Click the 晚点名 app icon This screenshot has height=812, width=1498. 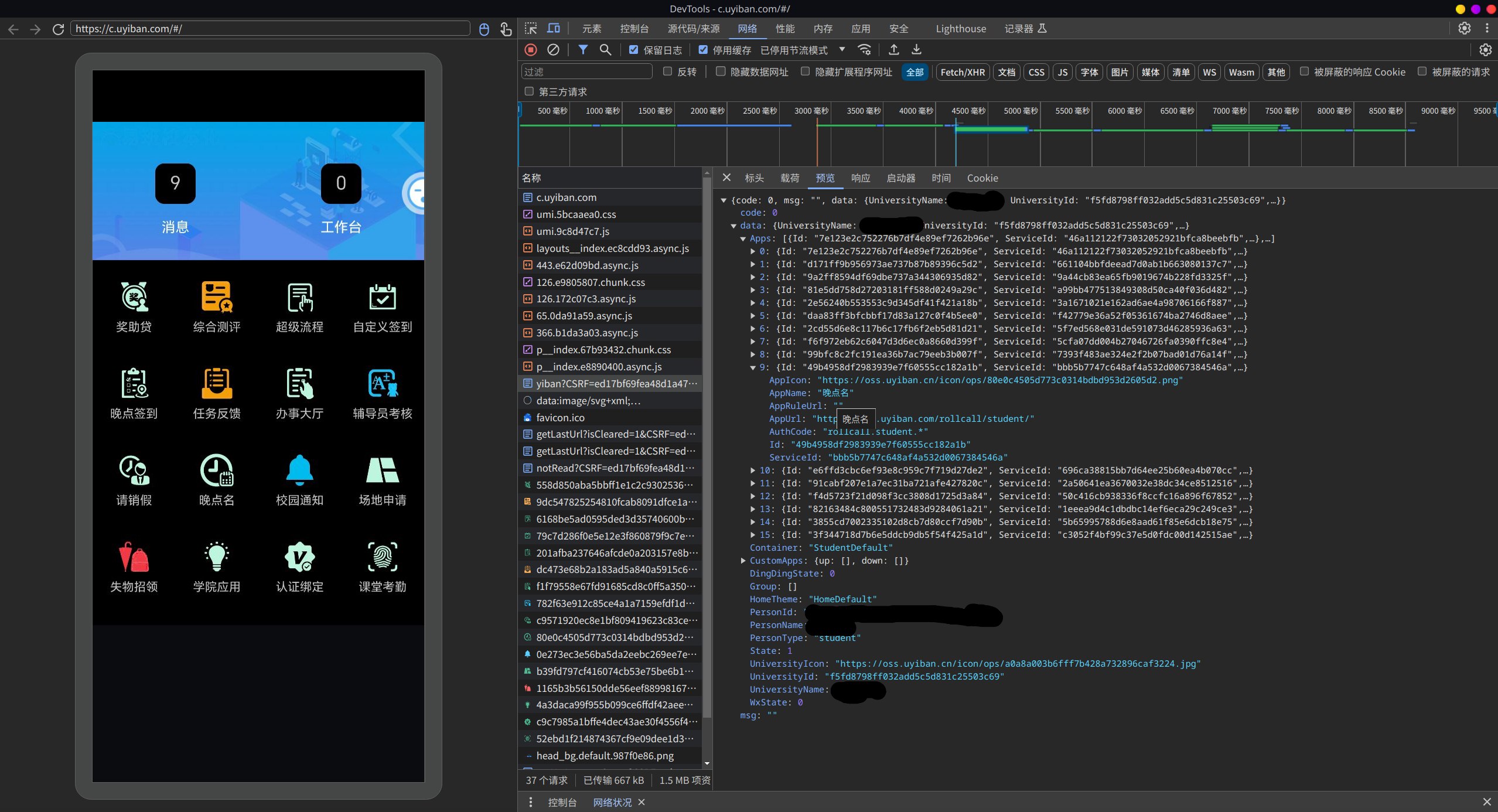217,470
